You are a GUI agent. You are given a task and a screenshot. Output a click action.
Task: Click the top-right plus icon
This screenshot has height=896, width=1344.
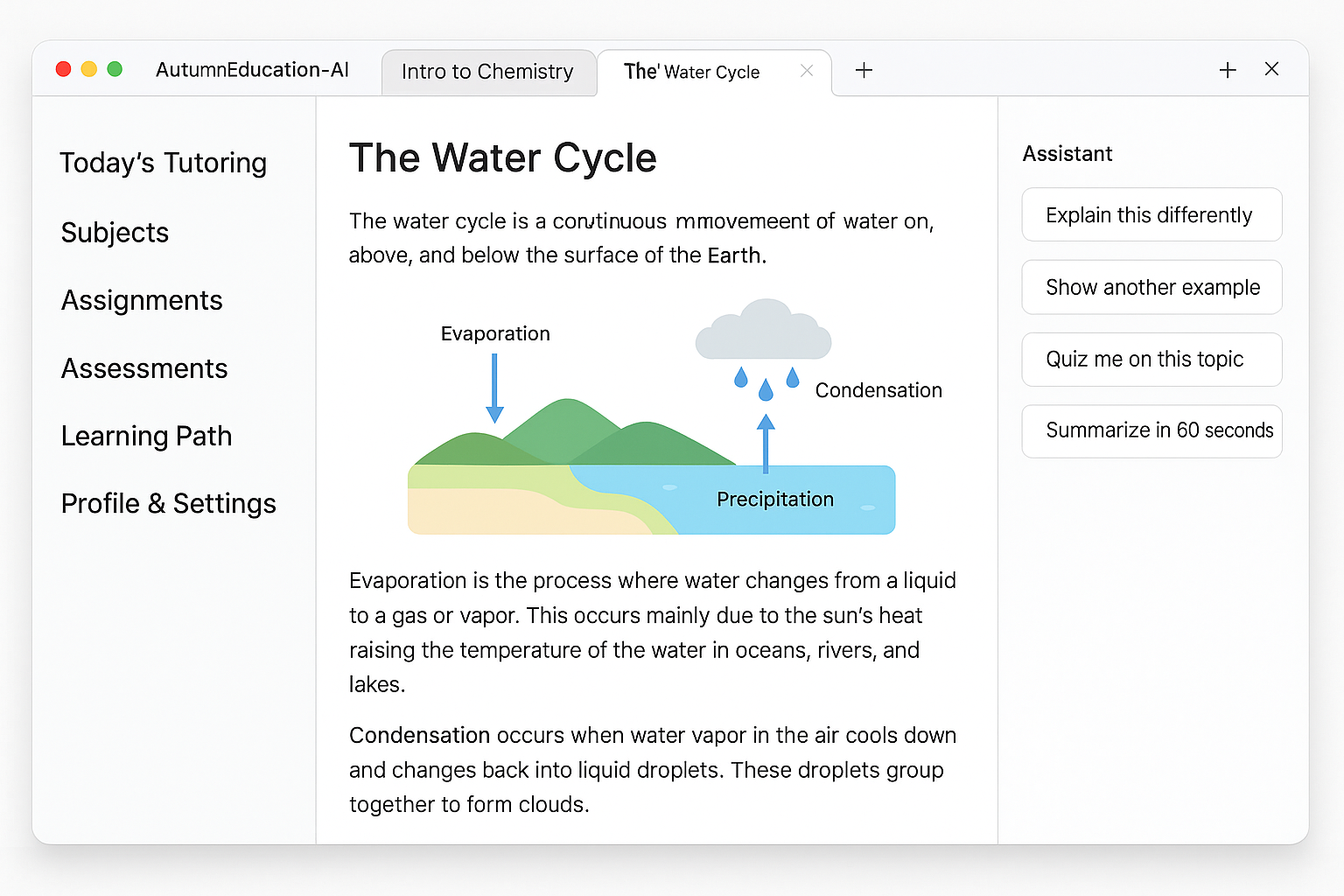click(x=1228, y=69)
